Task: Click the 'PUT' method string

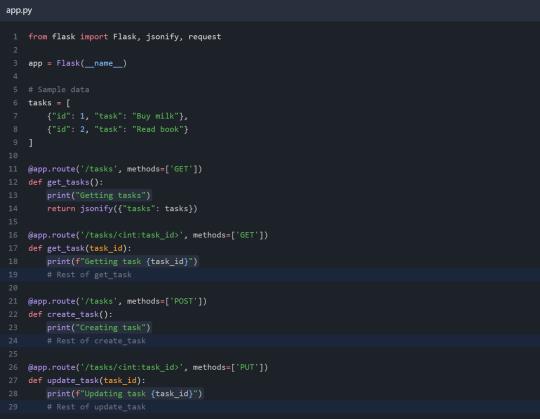Action: 247,367
